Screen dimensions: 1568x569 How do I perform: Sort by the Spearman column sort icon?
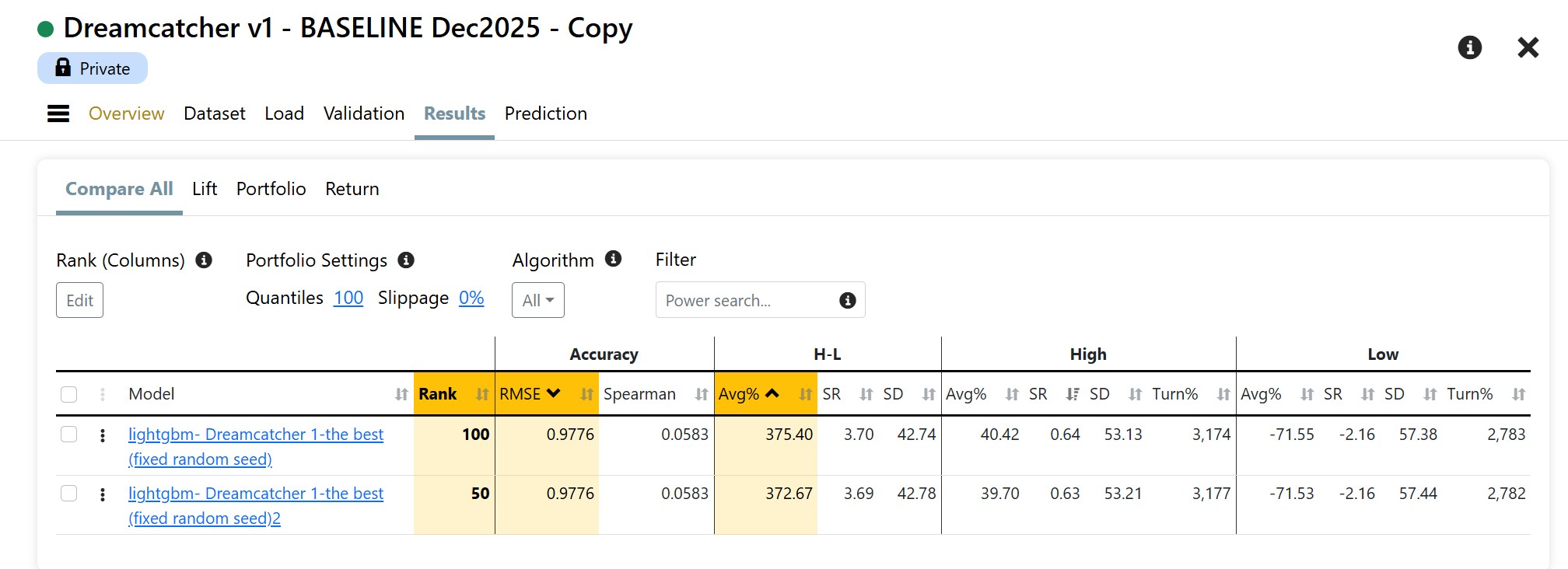point(702,395)
